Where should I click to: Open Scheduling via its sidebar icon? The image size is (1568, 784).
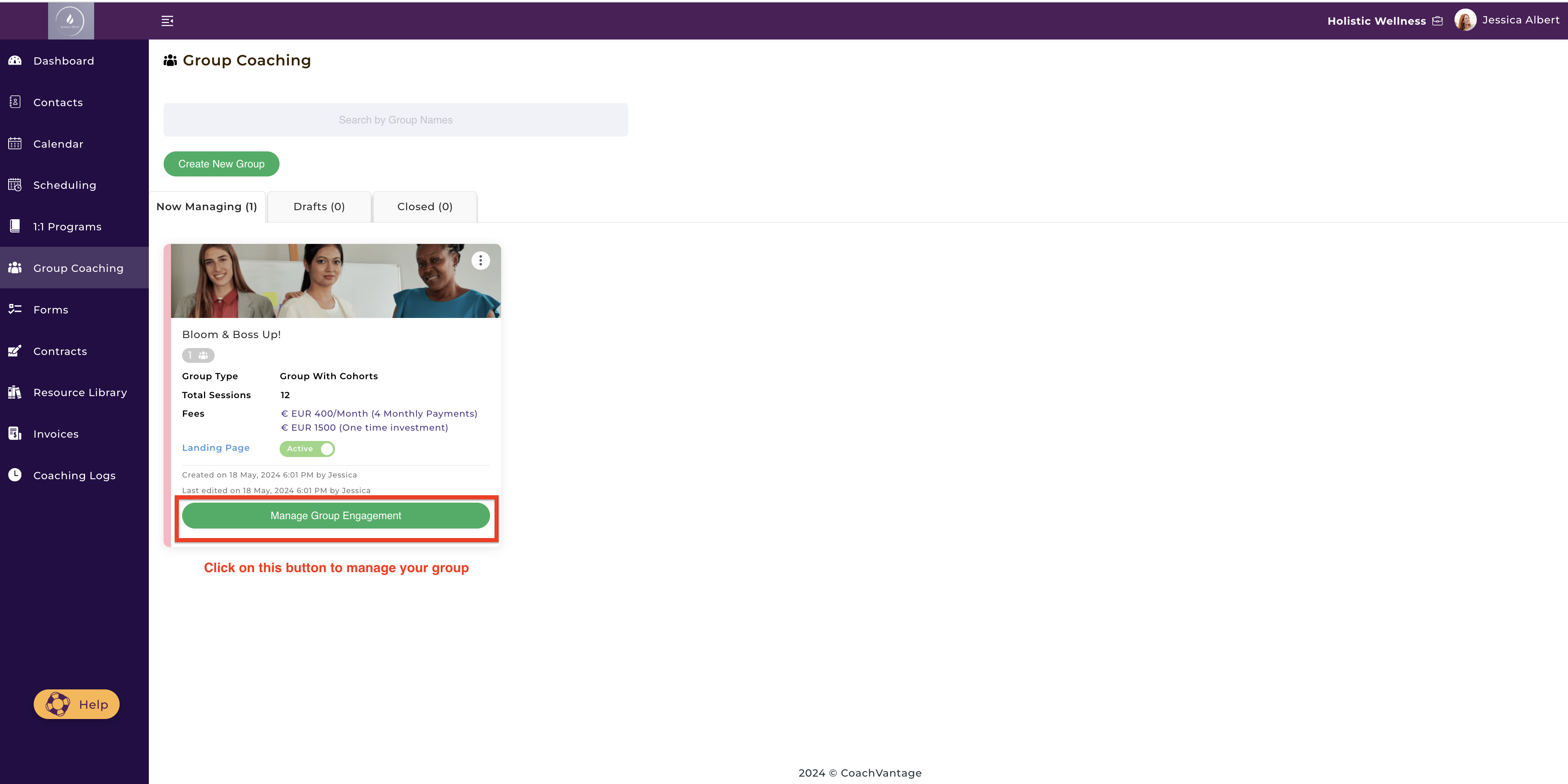(15, 185)
